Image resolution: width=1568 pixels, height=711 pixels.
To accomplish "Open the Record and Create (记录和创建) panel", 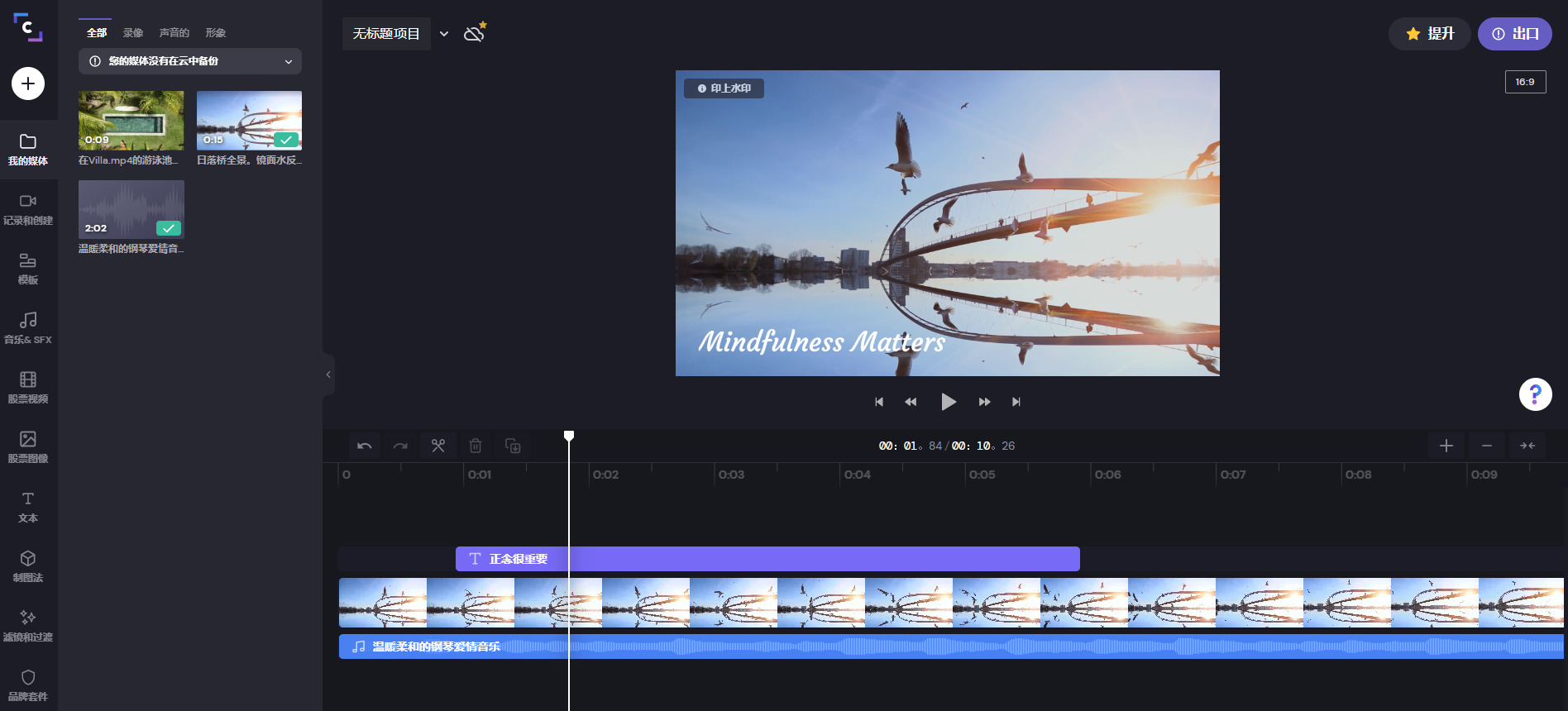I will tap(28, 209).
